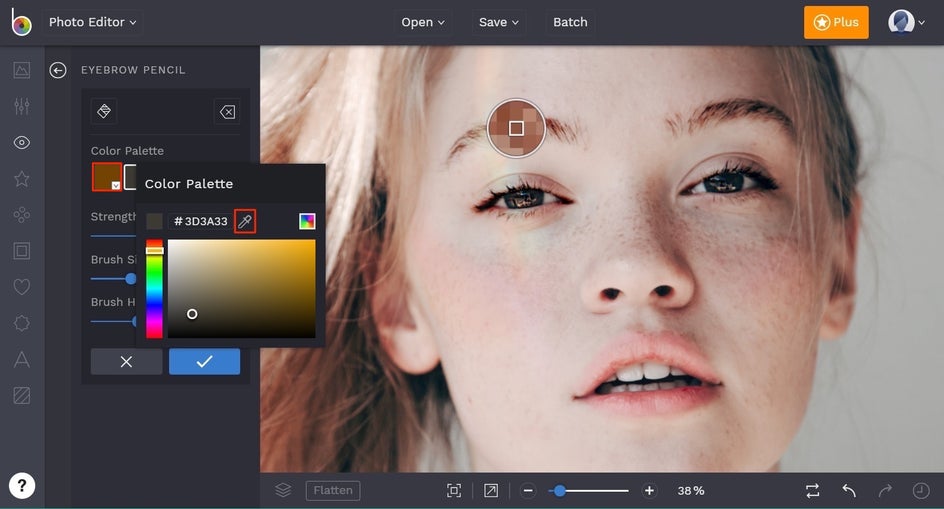Open the Edit sliders sidebar icon
The image size is (944, 509).
22,106
